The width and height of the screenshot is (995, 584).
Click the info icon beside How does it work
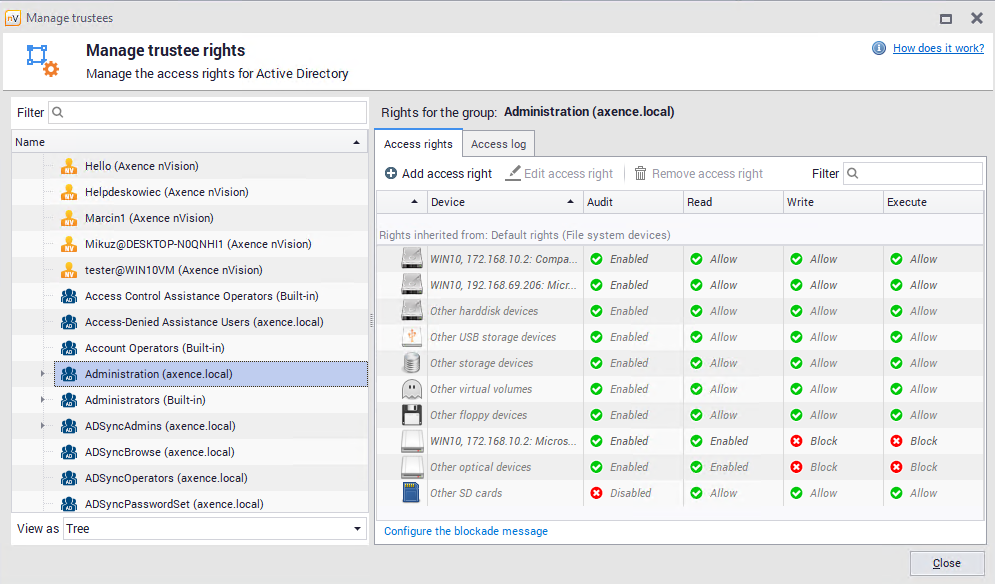879,48
